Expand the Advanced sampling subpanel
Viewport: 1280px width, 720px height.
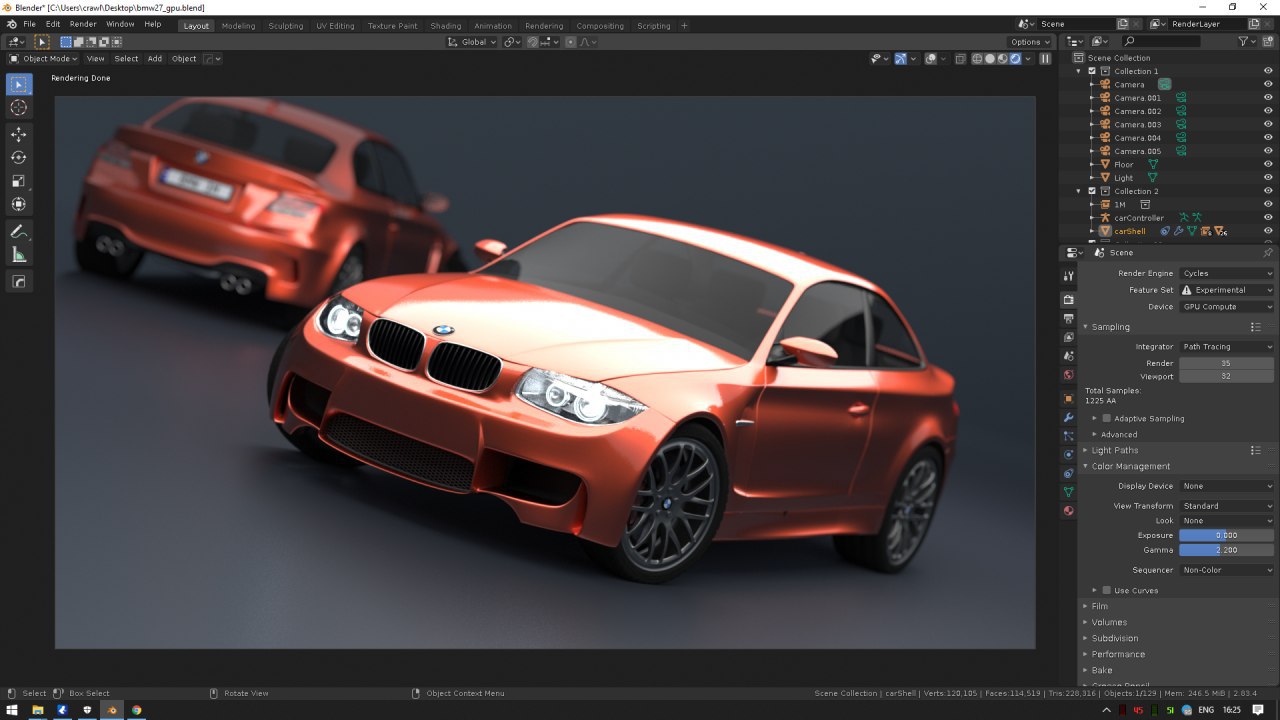(x=1119, y=434)
